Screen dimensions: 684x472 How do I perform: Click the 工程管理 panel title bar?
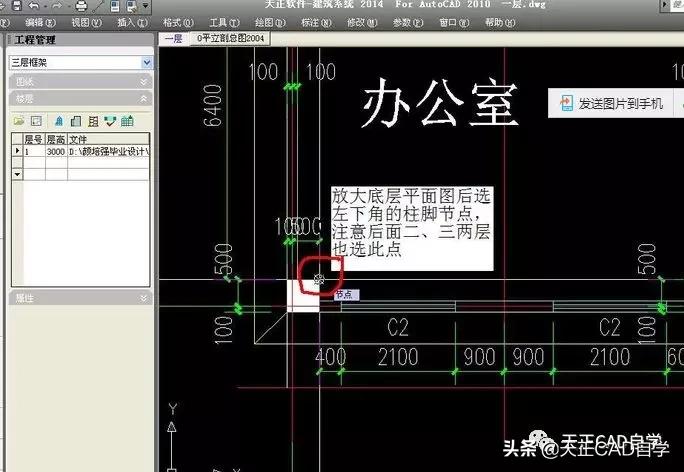click(80, 40)
